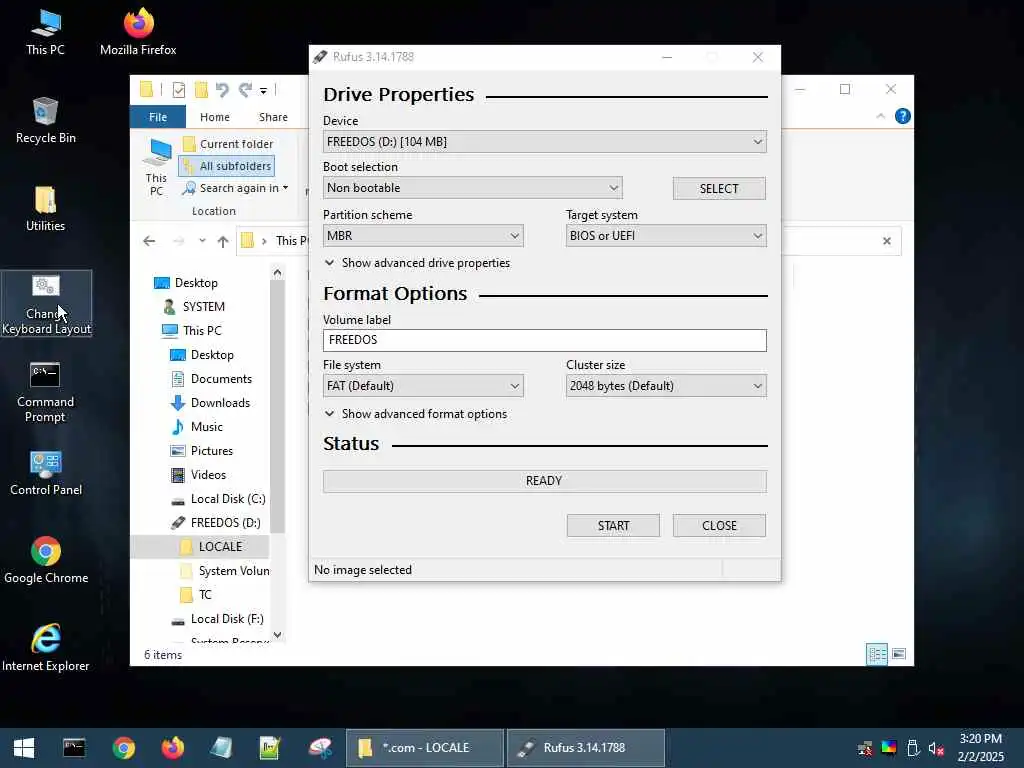Open the Recycle Bin desktop icon

pos(45,120)
